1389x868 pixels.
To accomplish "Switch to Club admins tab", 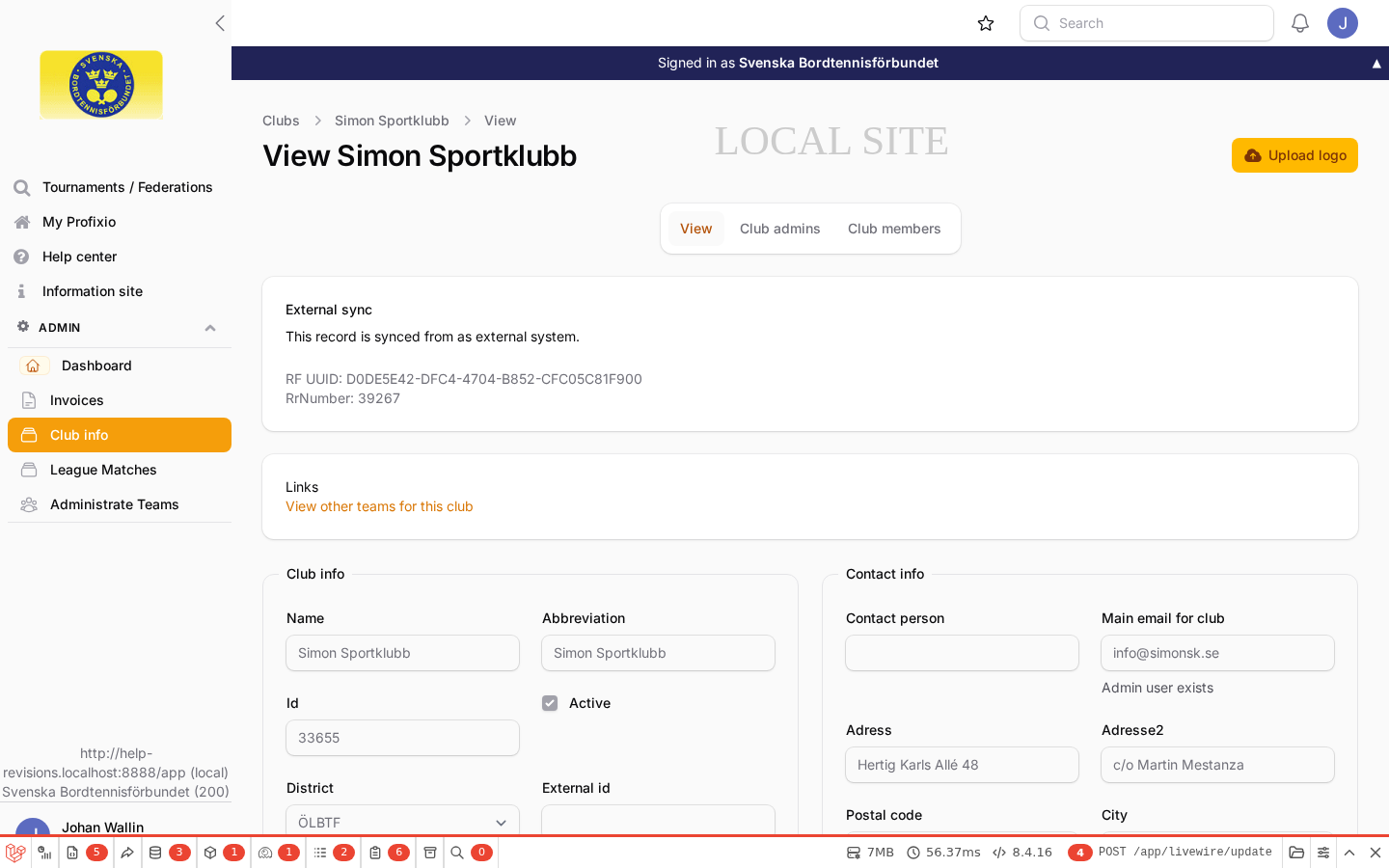I will (x=779, y=229).
